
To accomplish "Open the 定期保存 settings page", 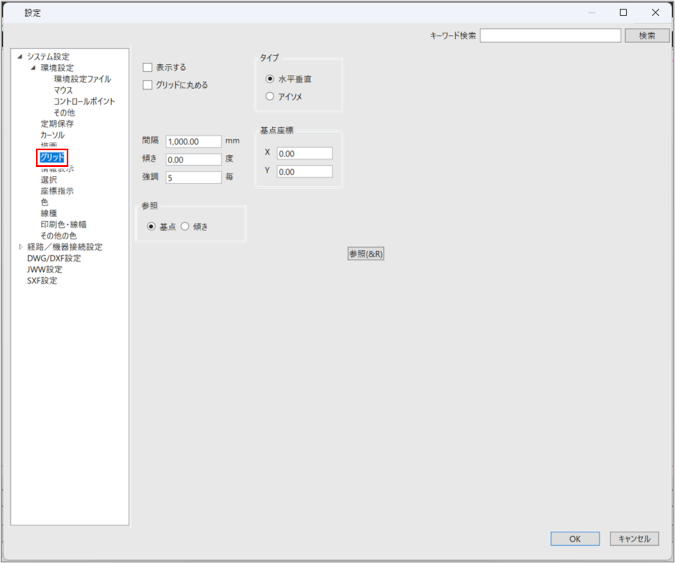I will [57, 124].
